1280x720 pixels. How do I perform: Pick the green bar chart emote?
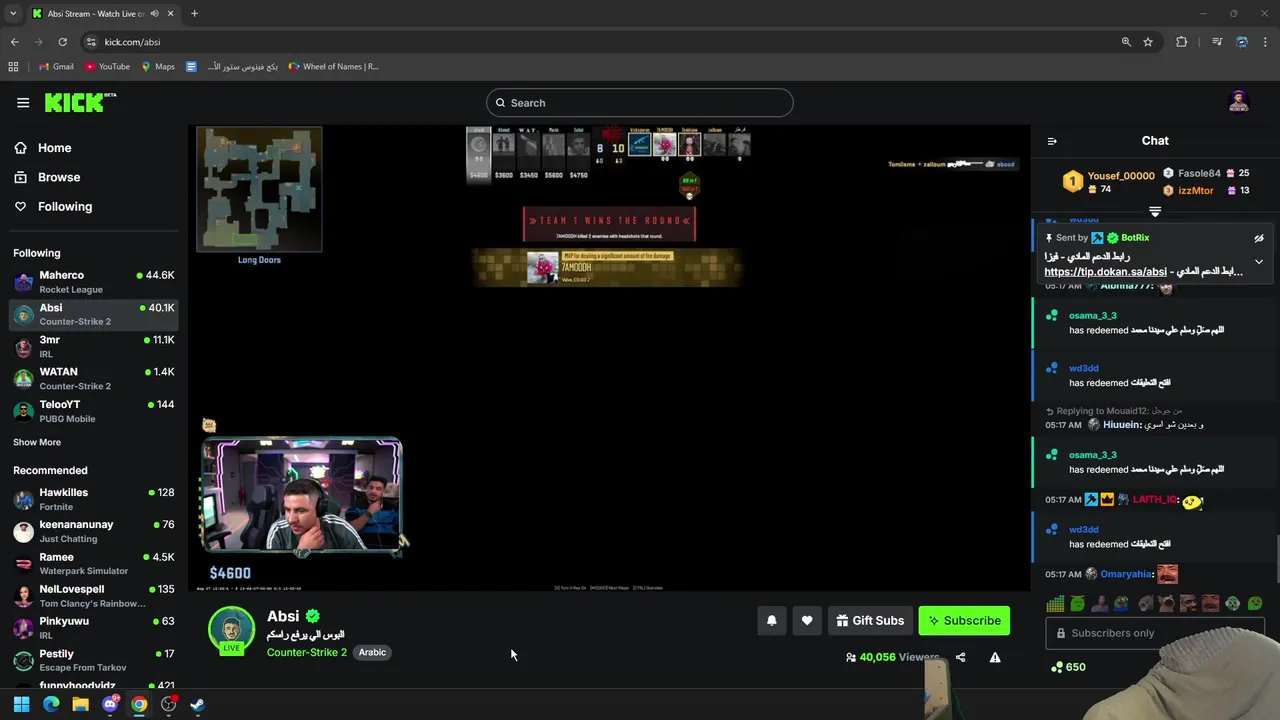1055,603
